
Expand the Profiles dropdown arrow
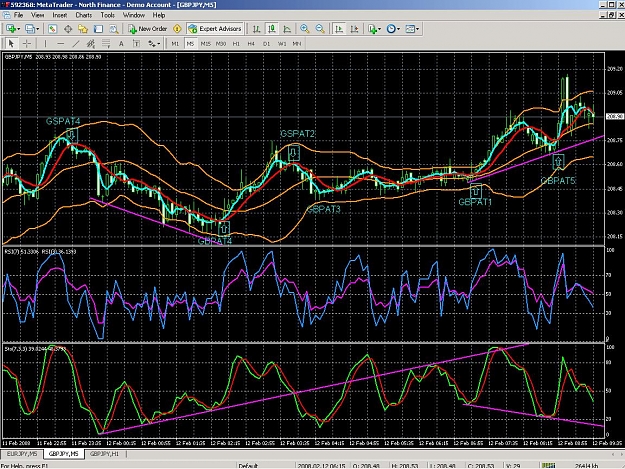37,29
